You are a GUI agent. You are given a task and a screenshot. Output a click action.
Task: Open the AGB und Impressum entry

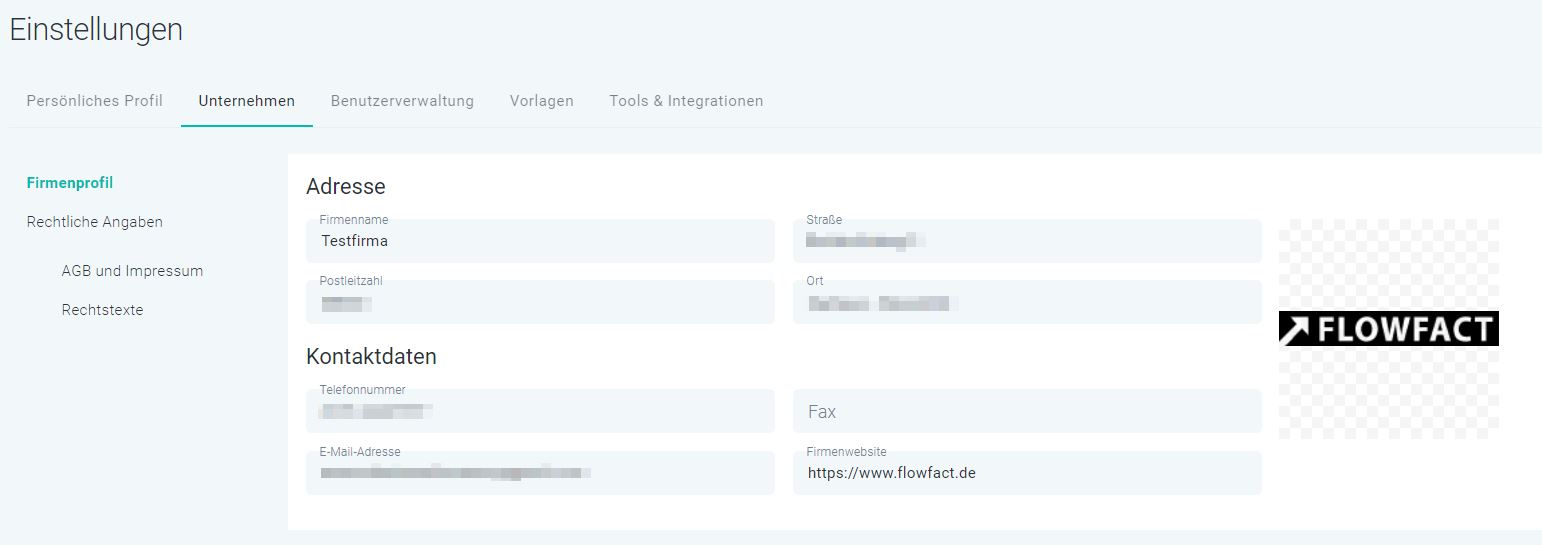(x=132, y=271)
